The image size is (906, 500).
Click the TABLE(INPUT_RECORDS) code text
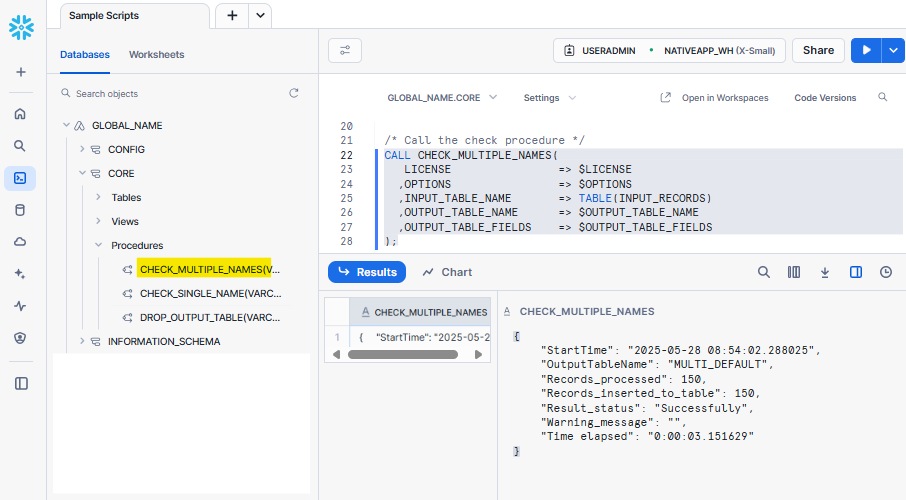[x=645, y=198]
